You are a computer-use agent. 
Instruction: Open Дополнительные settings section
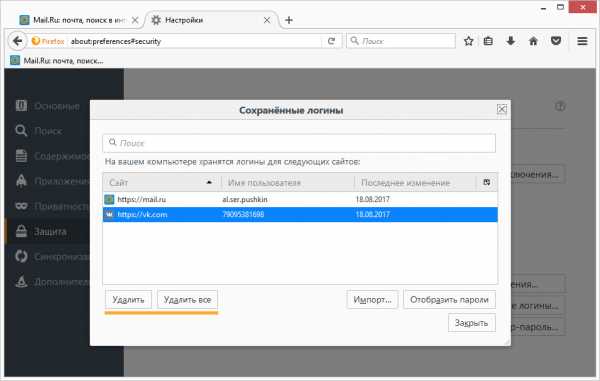pos(52,282)
